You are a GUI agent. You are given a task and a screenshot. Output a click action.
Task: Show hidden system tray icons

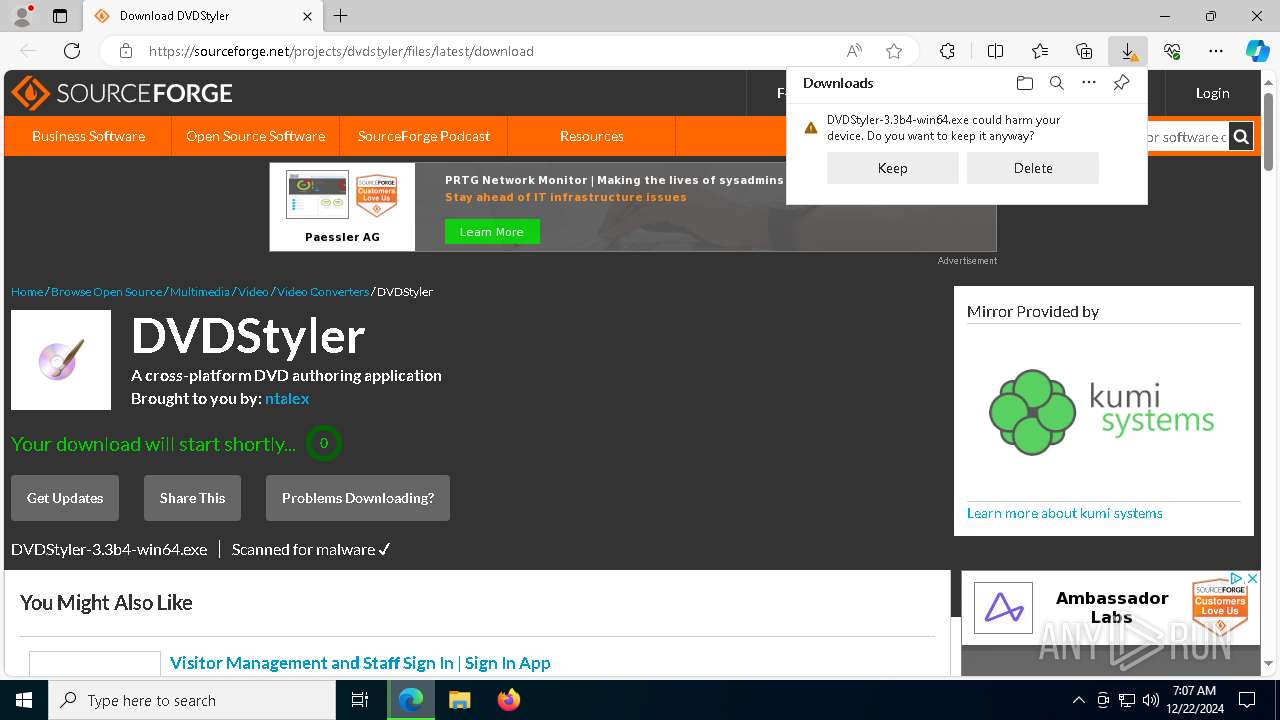click(1078, 700)
